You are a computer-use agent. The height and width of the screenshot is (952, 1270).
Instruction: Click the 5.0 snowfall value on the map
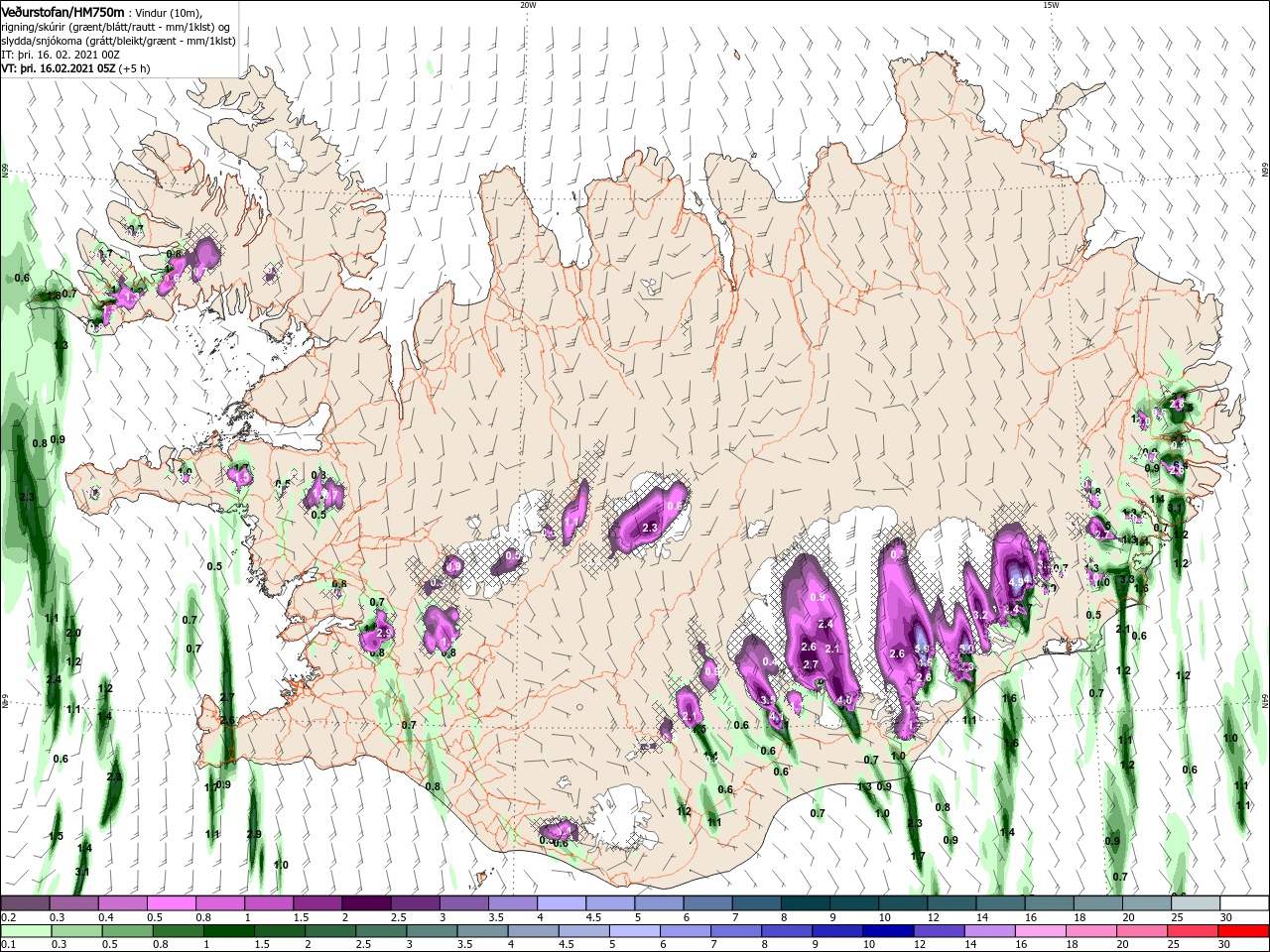965,649
